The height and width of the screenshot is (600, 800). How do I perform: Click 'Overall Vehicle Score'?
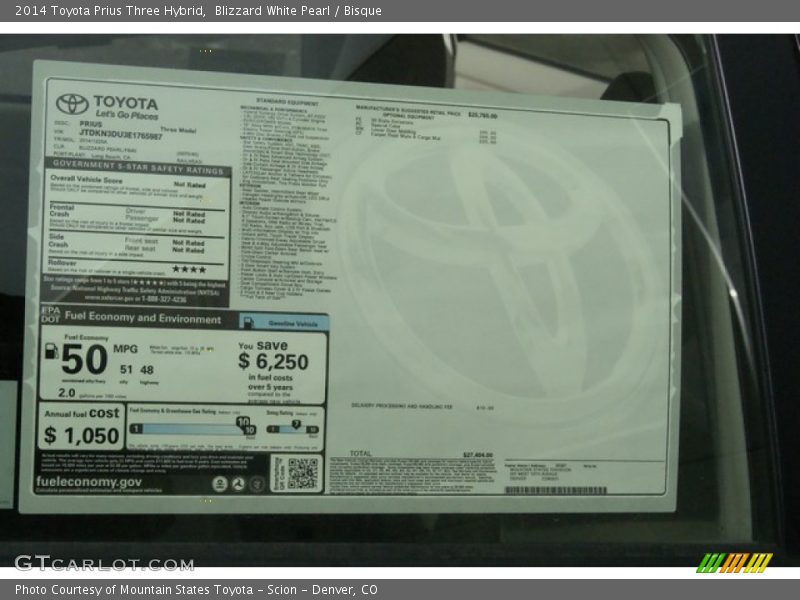pos(86,180)
